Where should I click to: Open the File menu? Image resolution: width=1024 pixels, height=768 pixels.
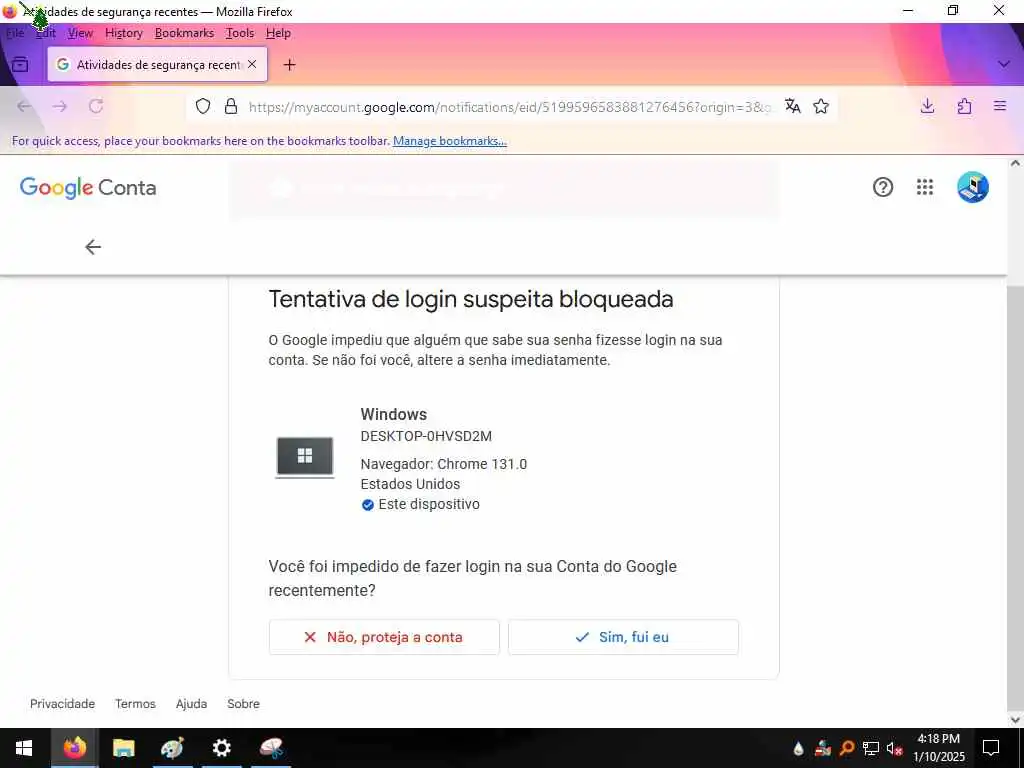tap(14, 33)
